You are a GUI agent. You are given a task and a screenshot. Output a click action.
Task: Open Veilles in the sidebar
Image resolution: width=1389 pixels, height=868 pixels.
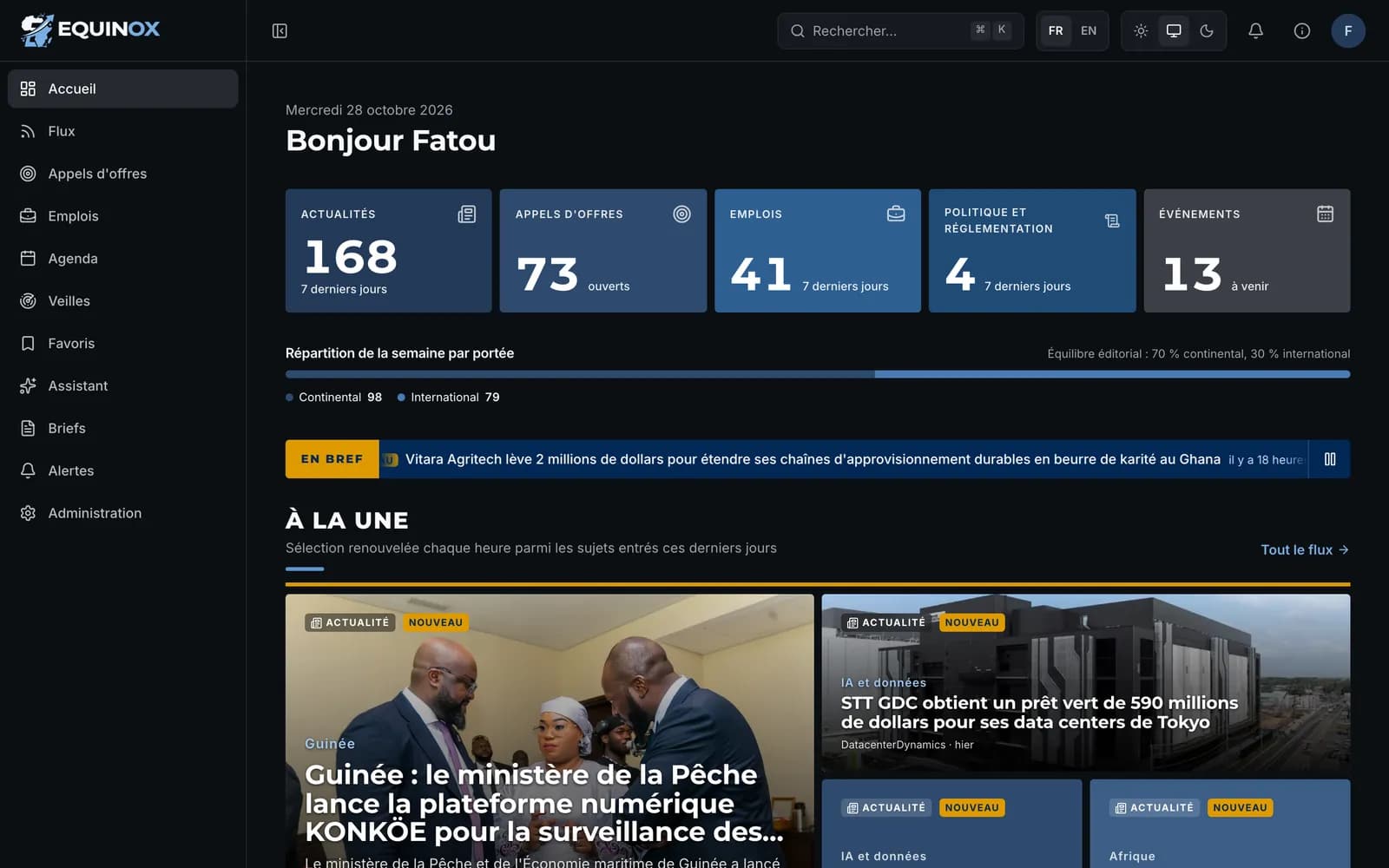point(122,301)
